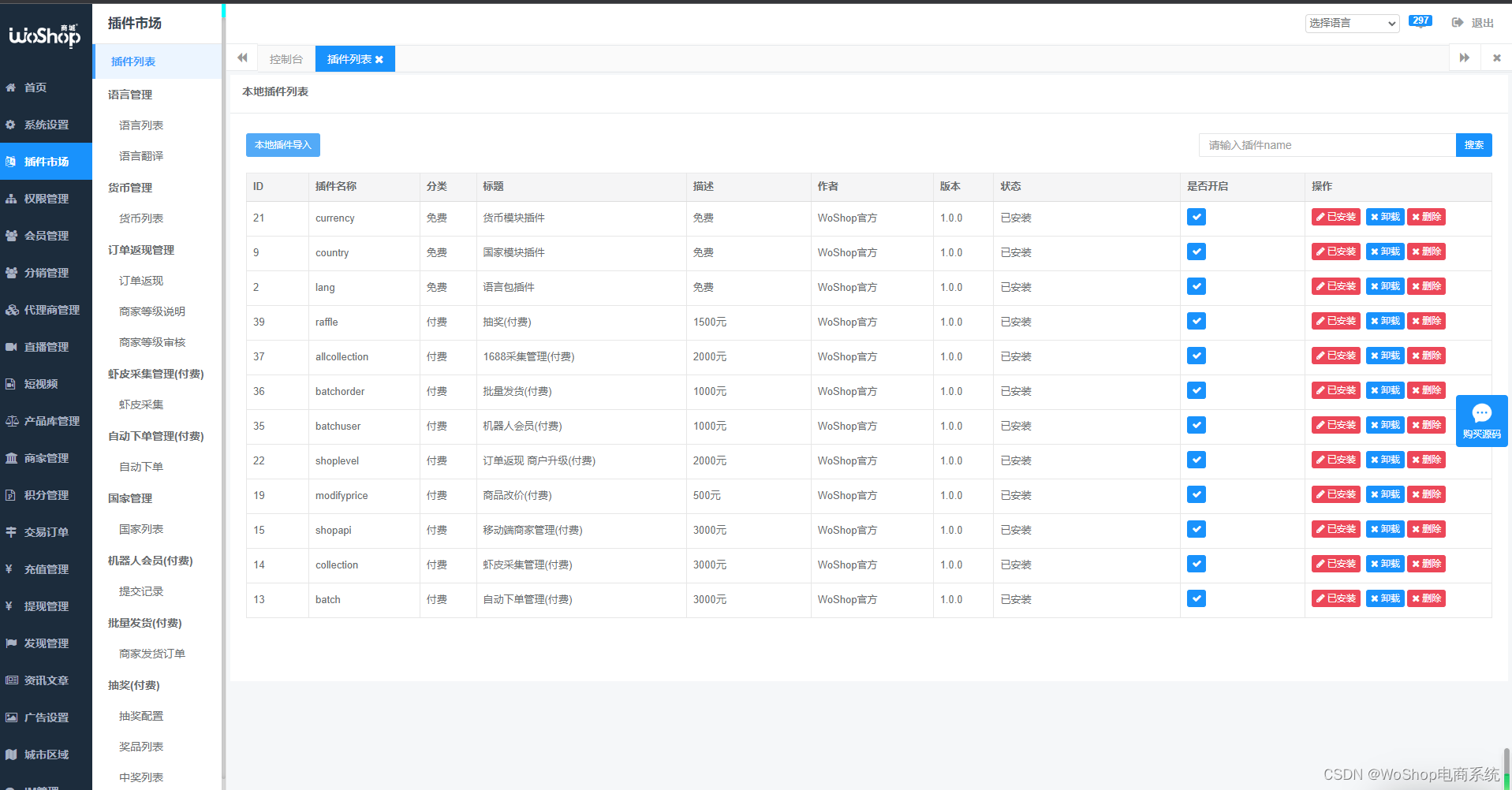Expand the 虾皮采集管理(付费) group
The image size is (1512, 790).
coord(157,374)
